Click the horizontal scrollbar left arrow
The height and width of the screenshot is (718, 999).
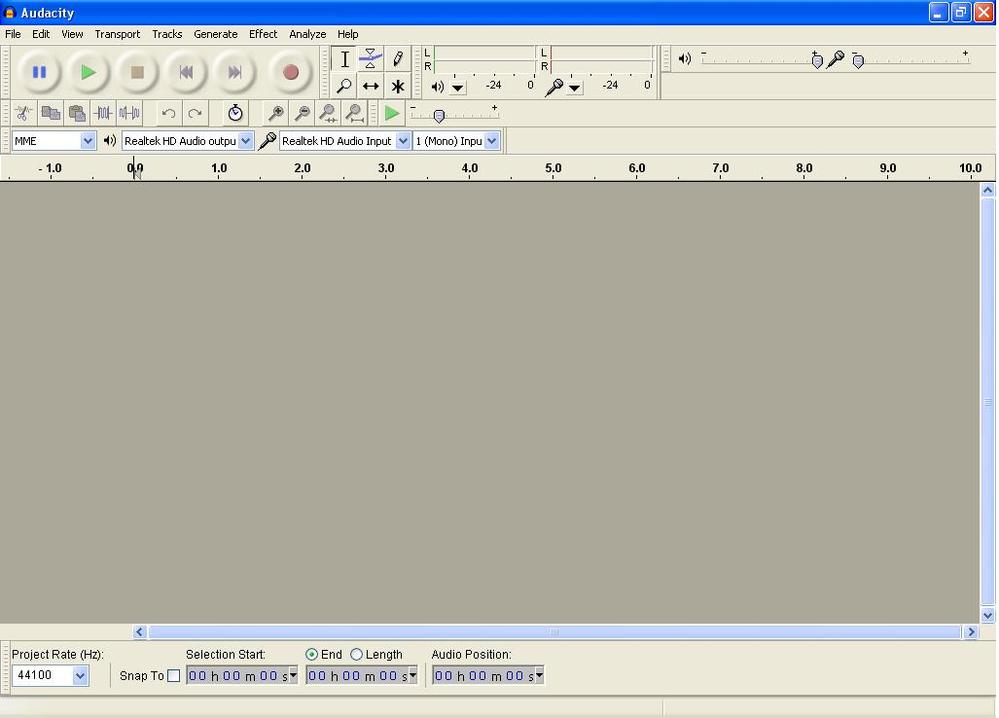(140, 632)
